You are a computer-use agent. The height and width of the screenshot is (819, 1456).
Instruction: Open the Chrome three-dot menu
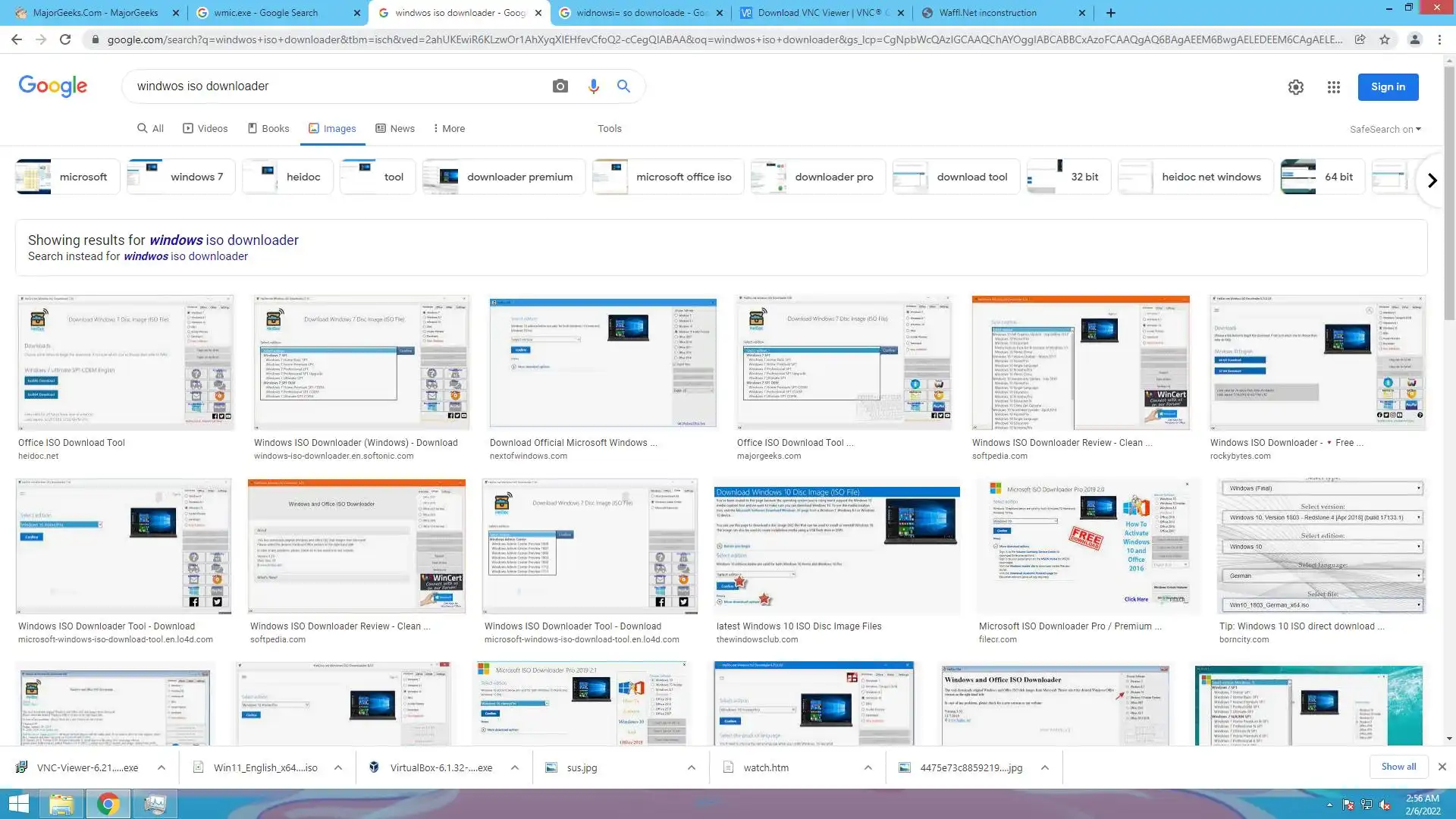coord(1439,39)
